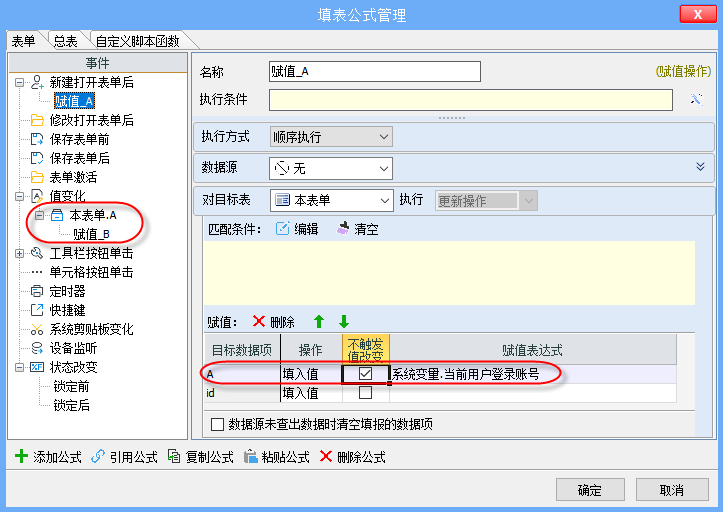Screen dimensions: 723x512
Task: Click the 快捷键 icon
Action: click(37, 310)
